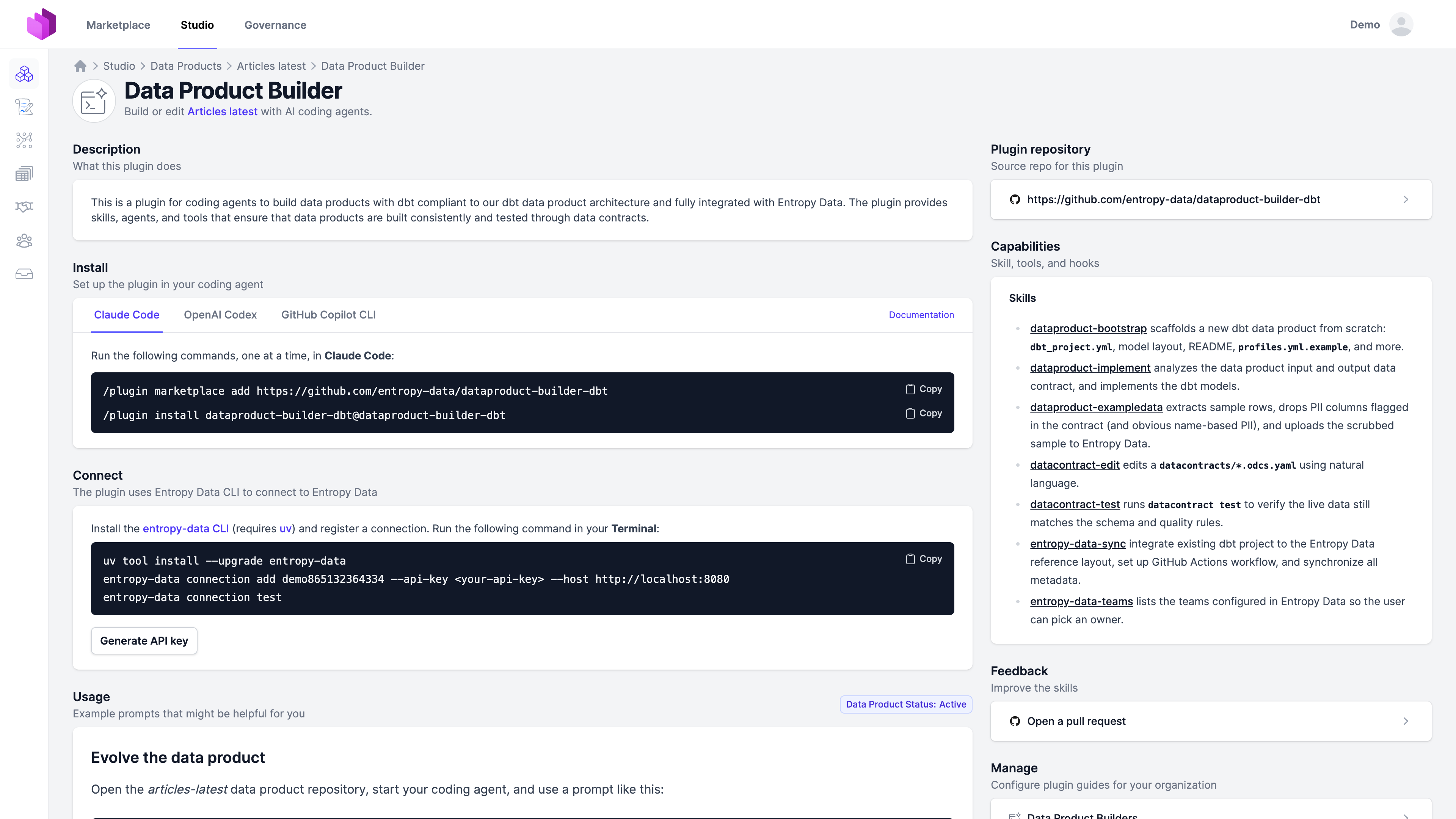Open the dataproduct-exampledata skill link
1456x819 pixels.
click(1097, 408)
